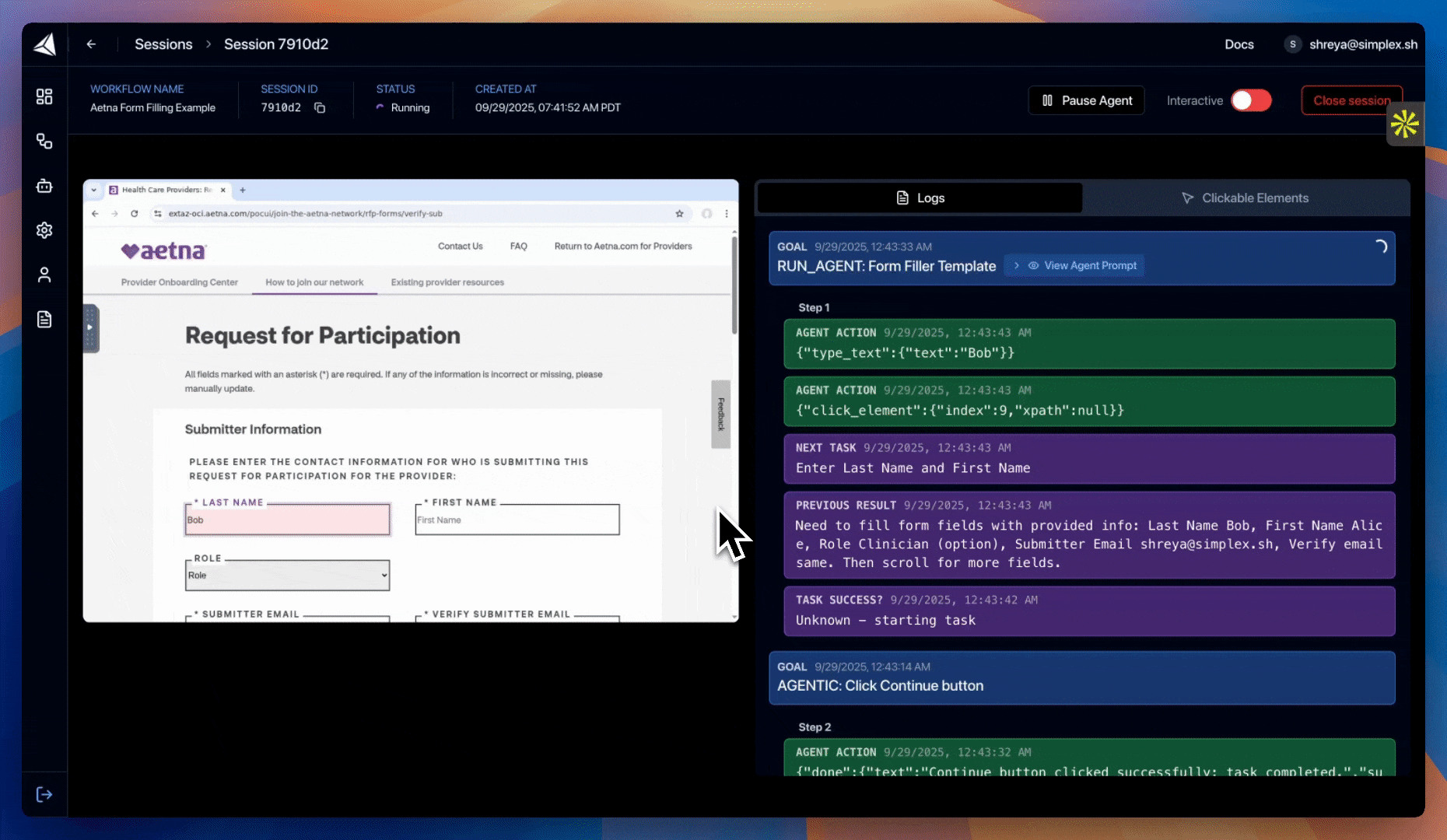Click the yellow starburst widget icon
The image size is (1447, 840).
click(x=1405, y=124)
